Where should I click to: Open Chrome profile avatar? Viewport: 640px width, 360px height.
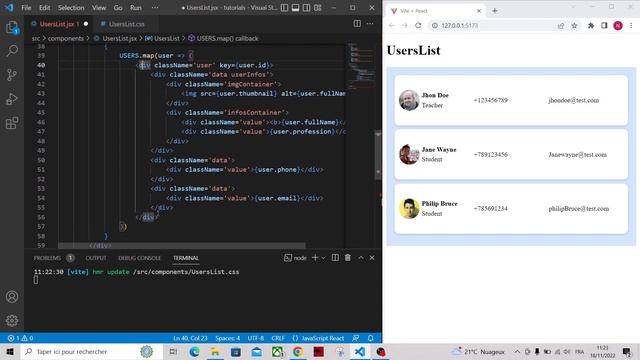(x=618, y=25)
